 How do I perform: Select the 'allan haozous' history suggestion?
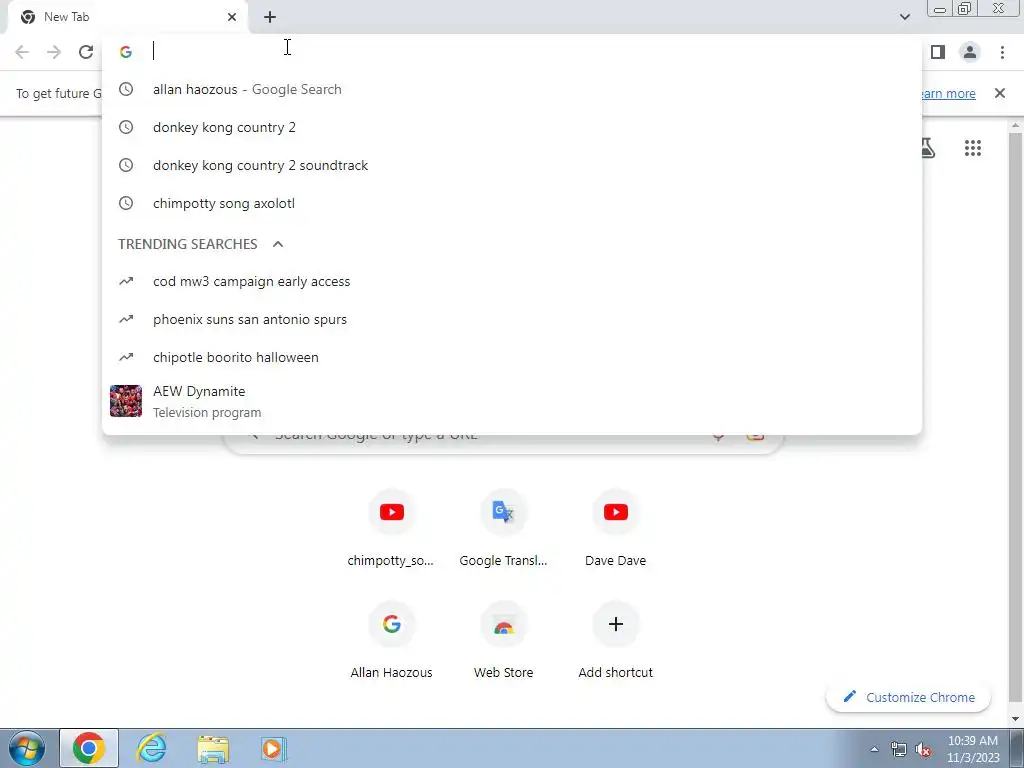point(512,89)
